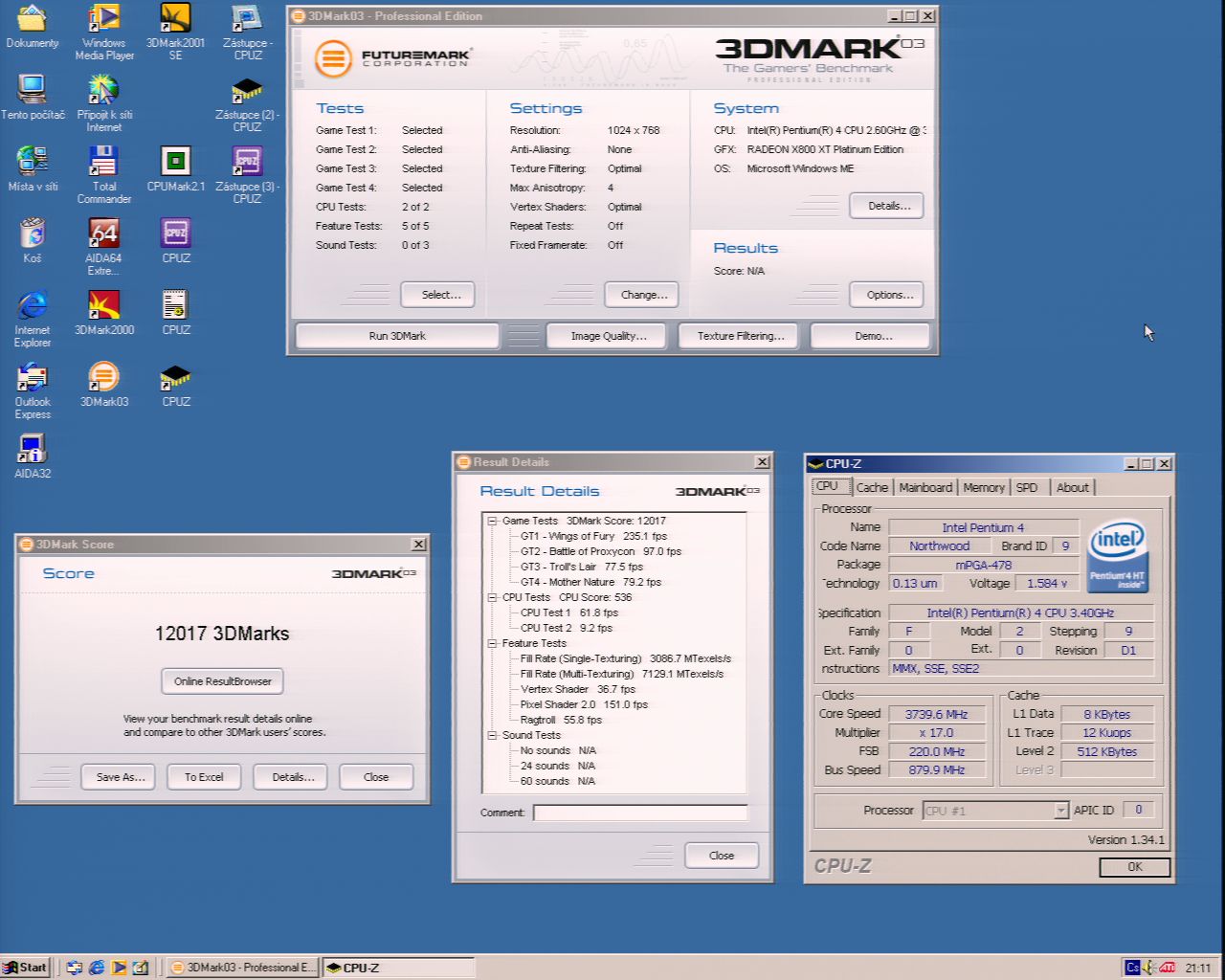
Task: Select the Zástupce (3) - CPUZ shortcut
Action: (x=247, y=174)
